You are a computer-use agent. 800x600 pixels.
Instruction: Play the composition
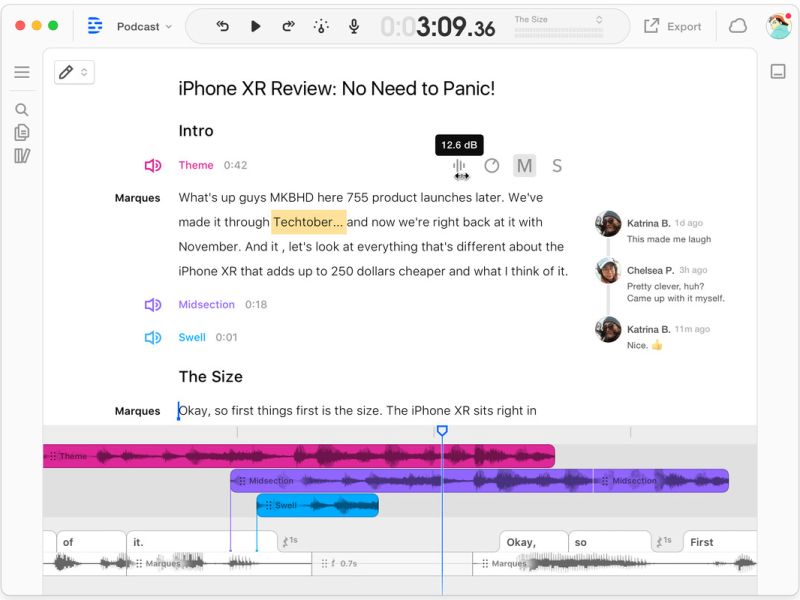[256, 26]
